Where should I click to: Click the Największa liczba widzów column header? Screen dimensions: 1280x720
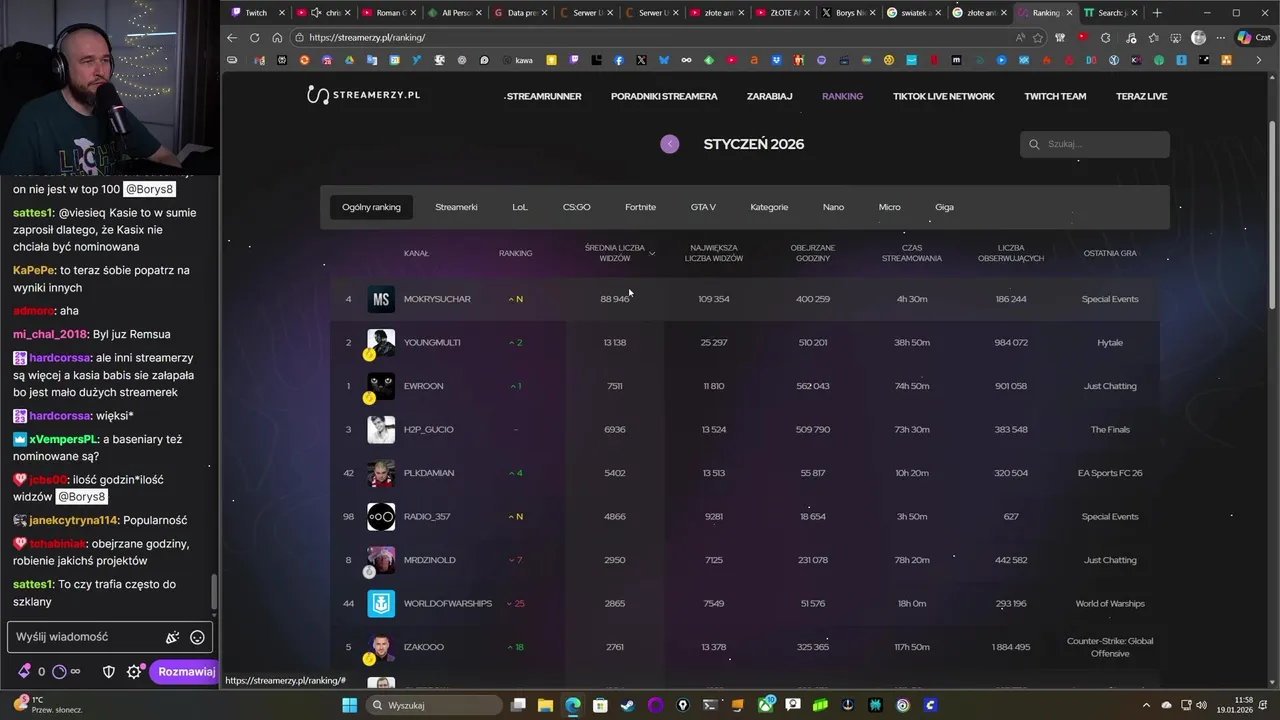[x=714, y=253]
